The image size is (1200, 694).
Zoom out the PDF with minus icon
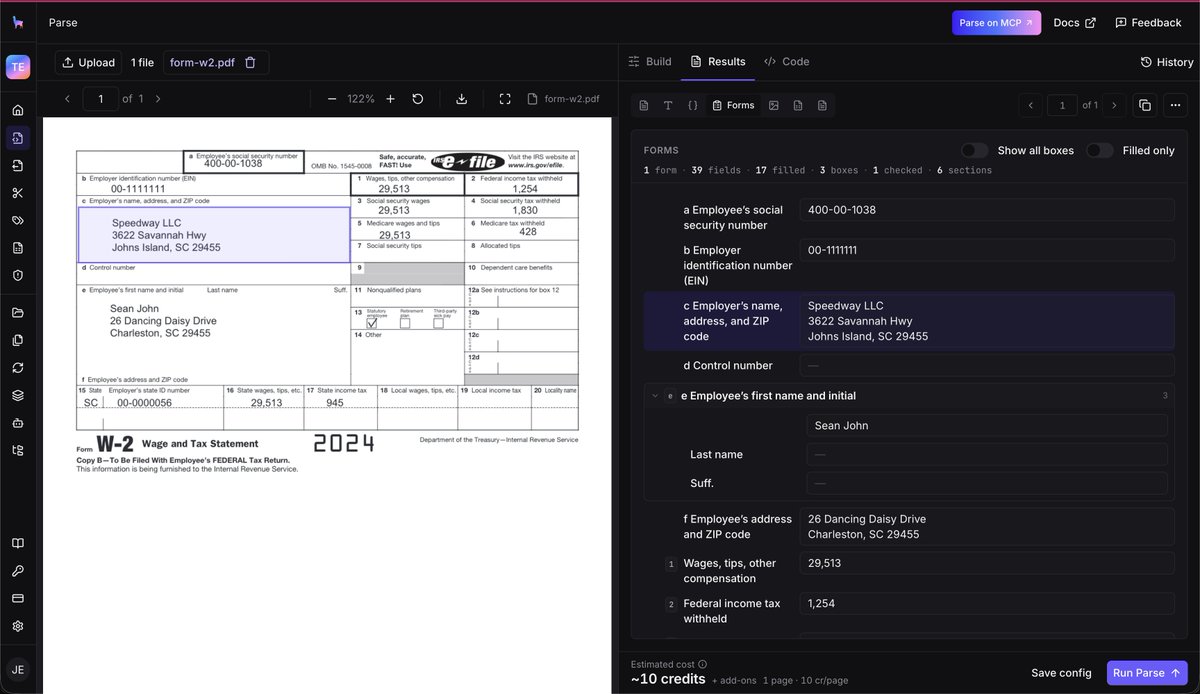(x=332, y=99)
